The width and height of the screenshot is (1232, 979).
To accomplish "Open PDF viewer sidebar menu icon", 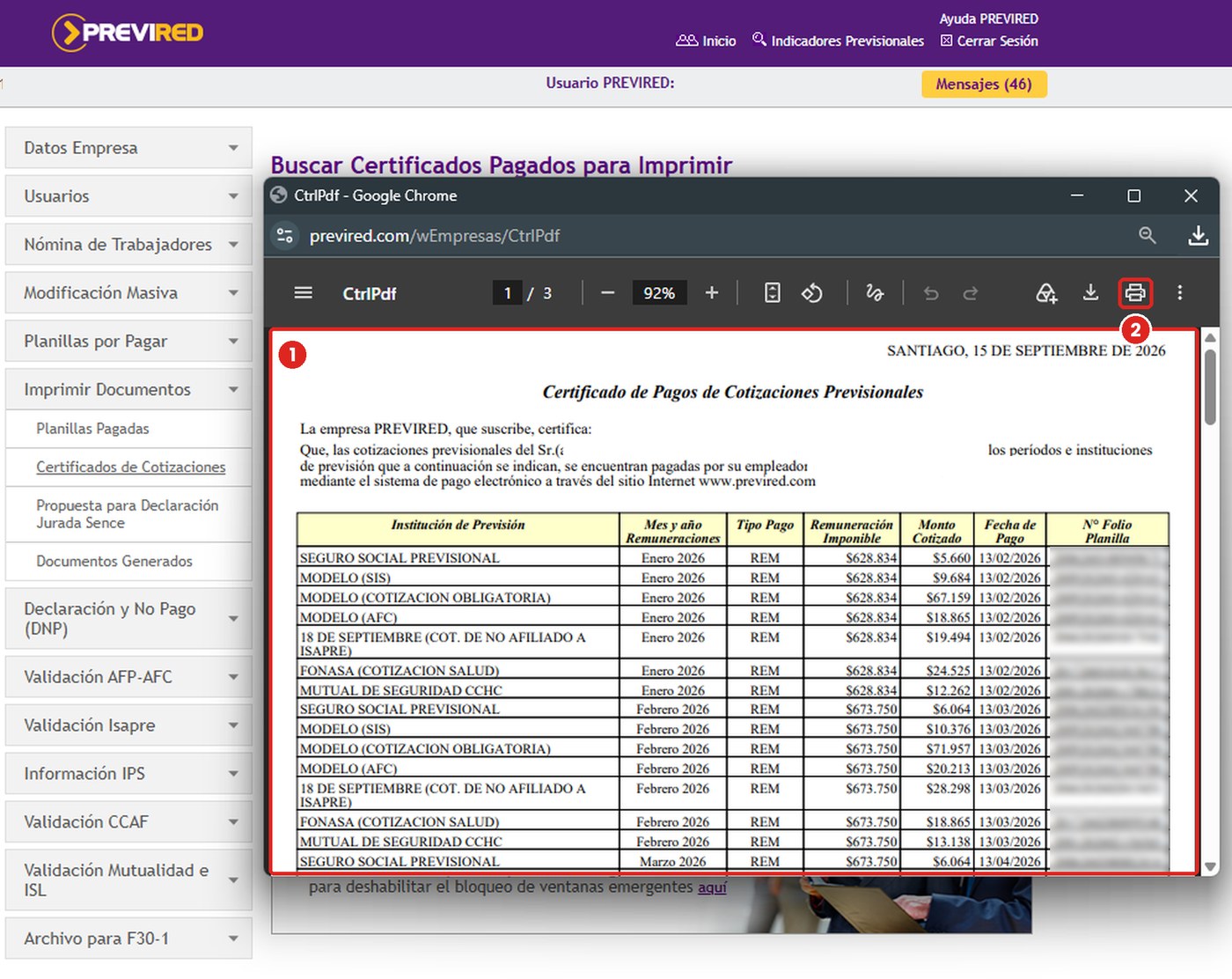I will click(303, 292).
